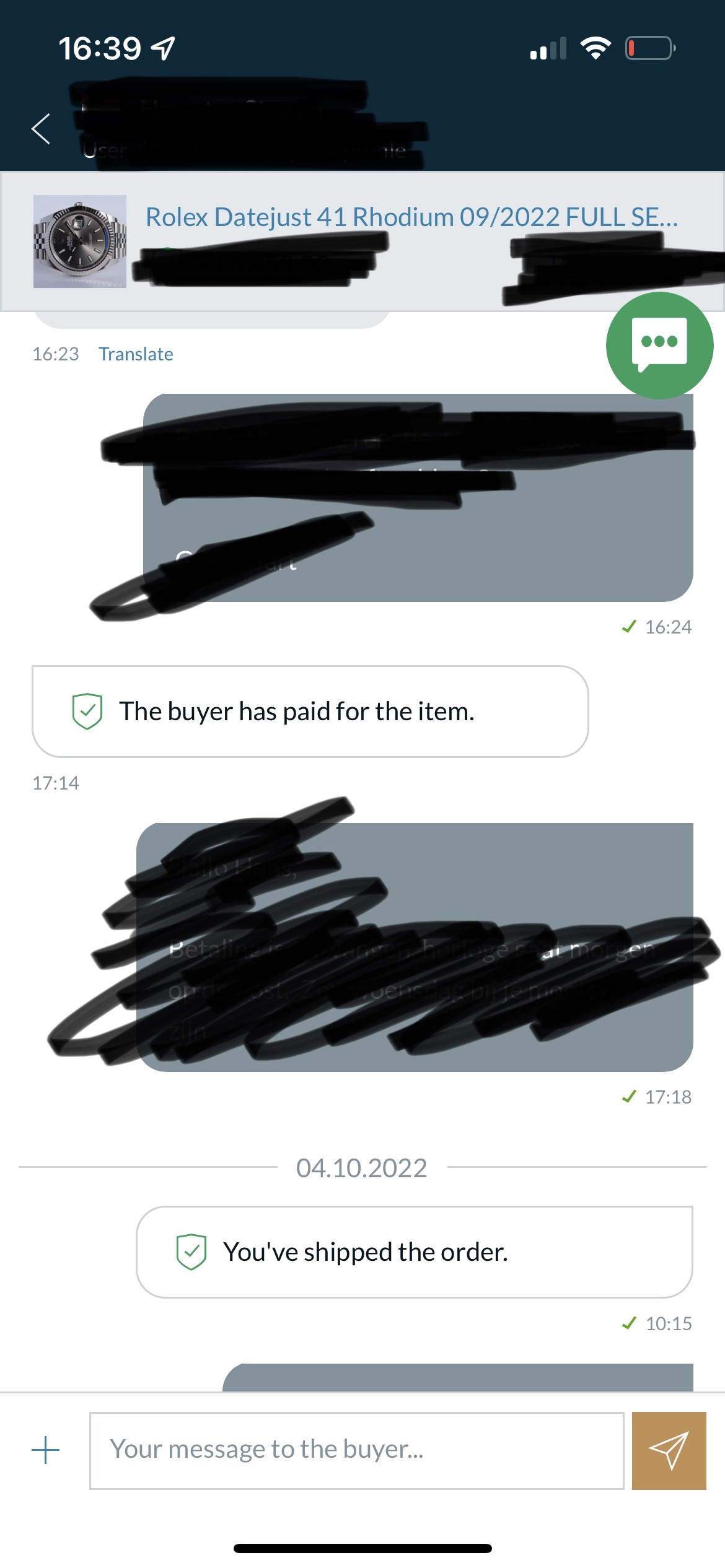Image resolution: width=725 pixels, height=1568 pixels.
Task: Tap the 04.10.2022 date separator
Action: pos(362,1169)
